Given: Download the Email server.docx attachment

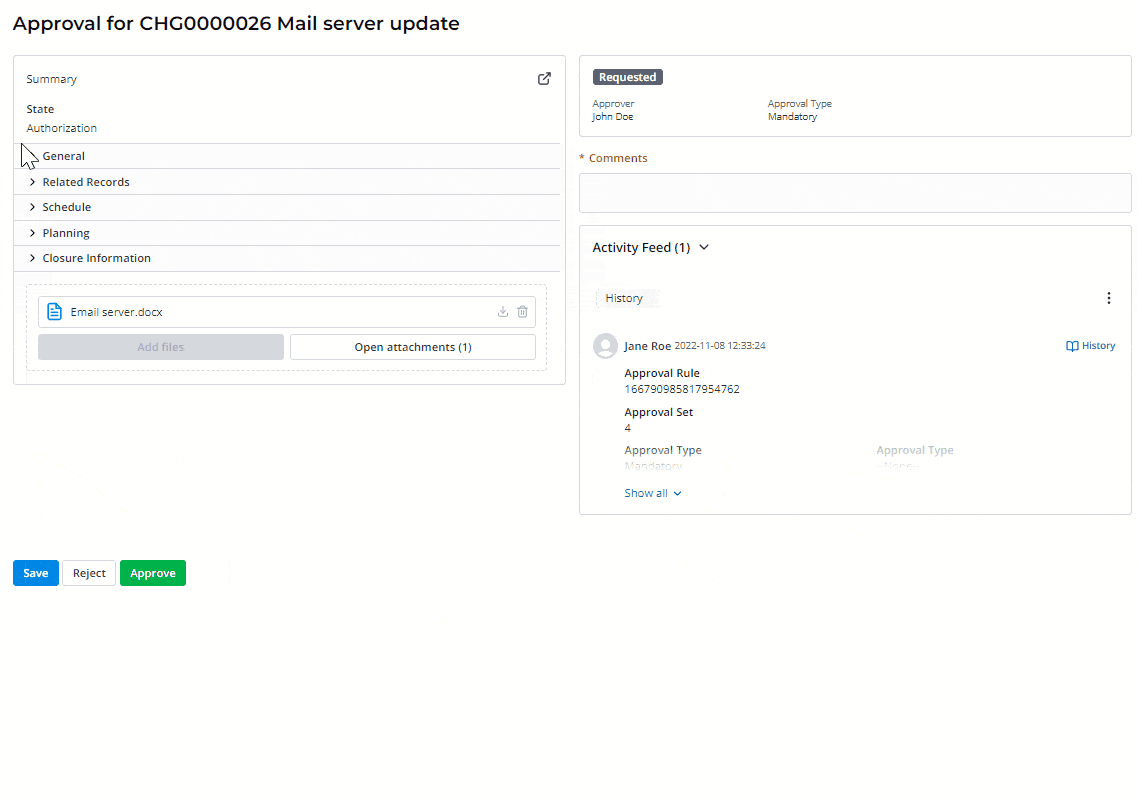Looking at the screenshot, I should (503, 312).
